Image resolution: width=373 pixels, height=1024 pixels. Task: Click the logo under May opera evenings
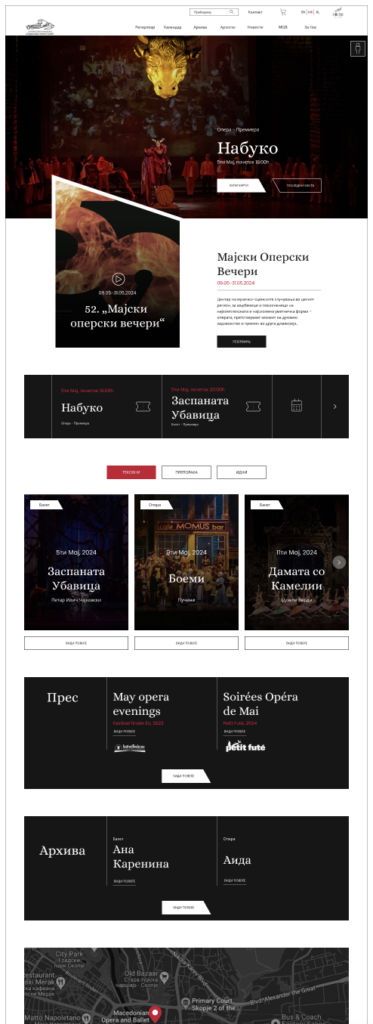pos(129,747)
